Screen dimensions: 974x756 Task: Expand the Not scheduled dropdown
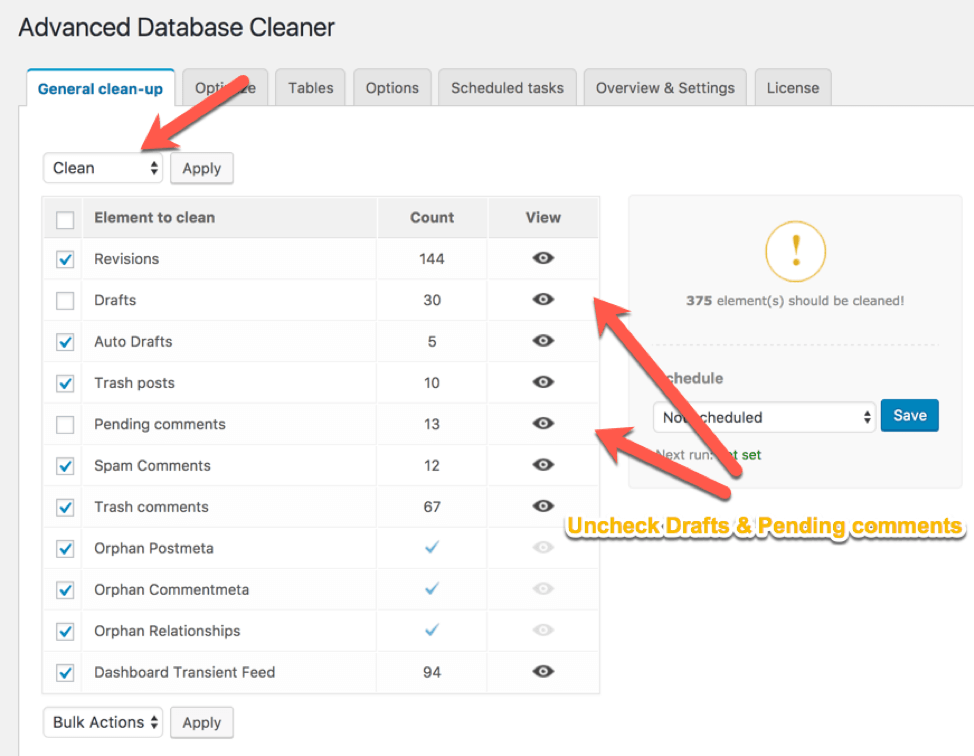point(763,417)
